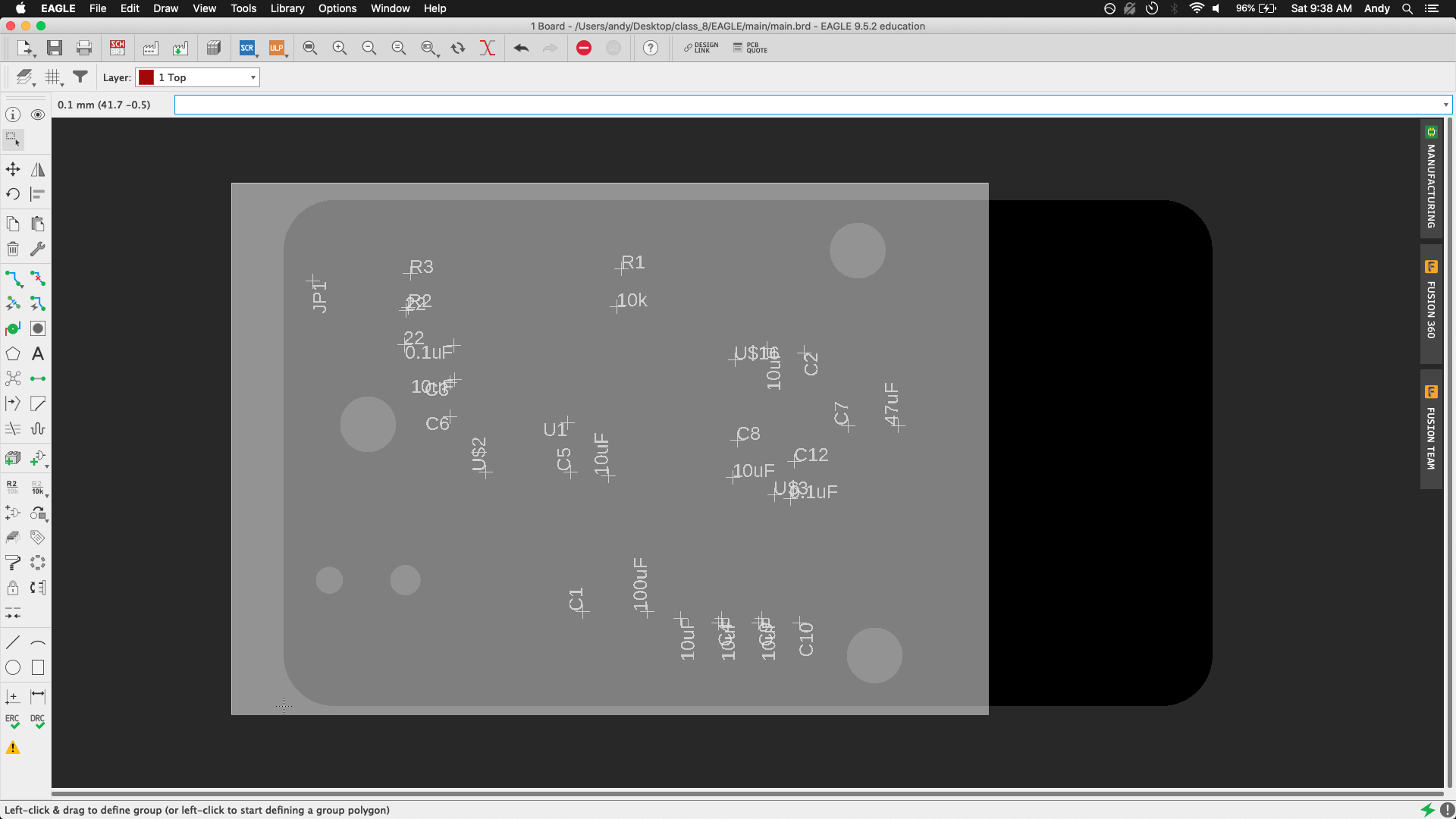The image size is (1456, 819).
Task: Select the Dimension tool
Action: click(x=38, y=696)
